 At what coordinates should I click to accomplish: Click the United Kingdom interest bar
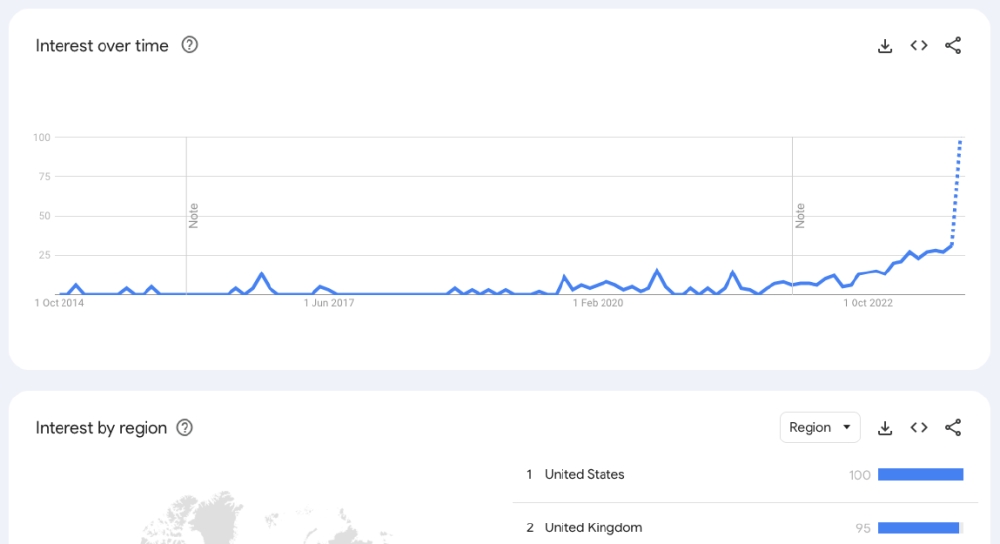(x=918, y=528)
